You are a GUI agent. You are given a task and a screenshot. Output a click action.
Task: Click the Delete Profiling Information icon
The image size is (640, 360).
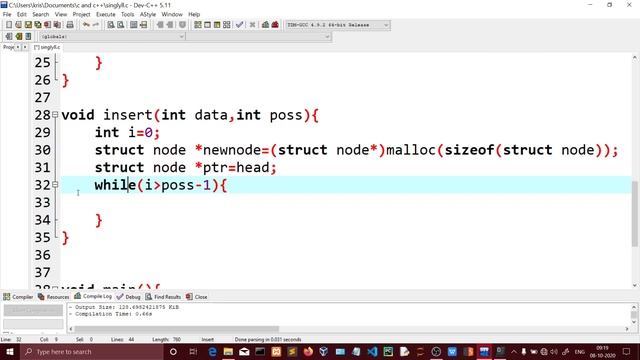point(275,25)
